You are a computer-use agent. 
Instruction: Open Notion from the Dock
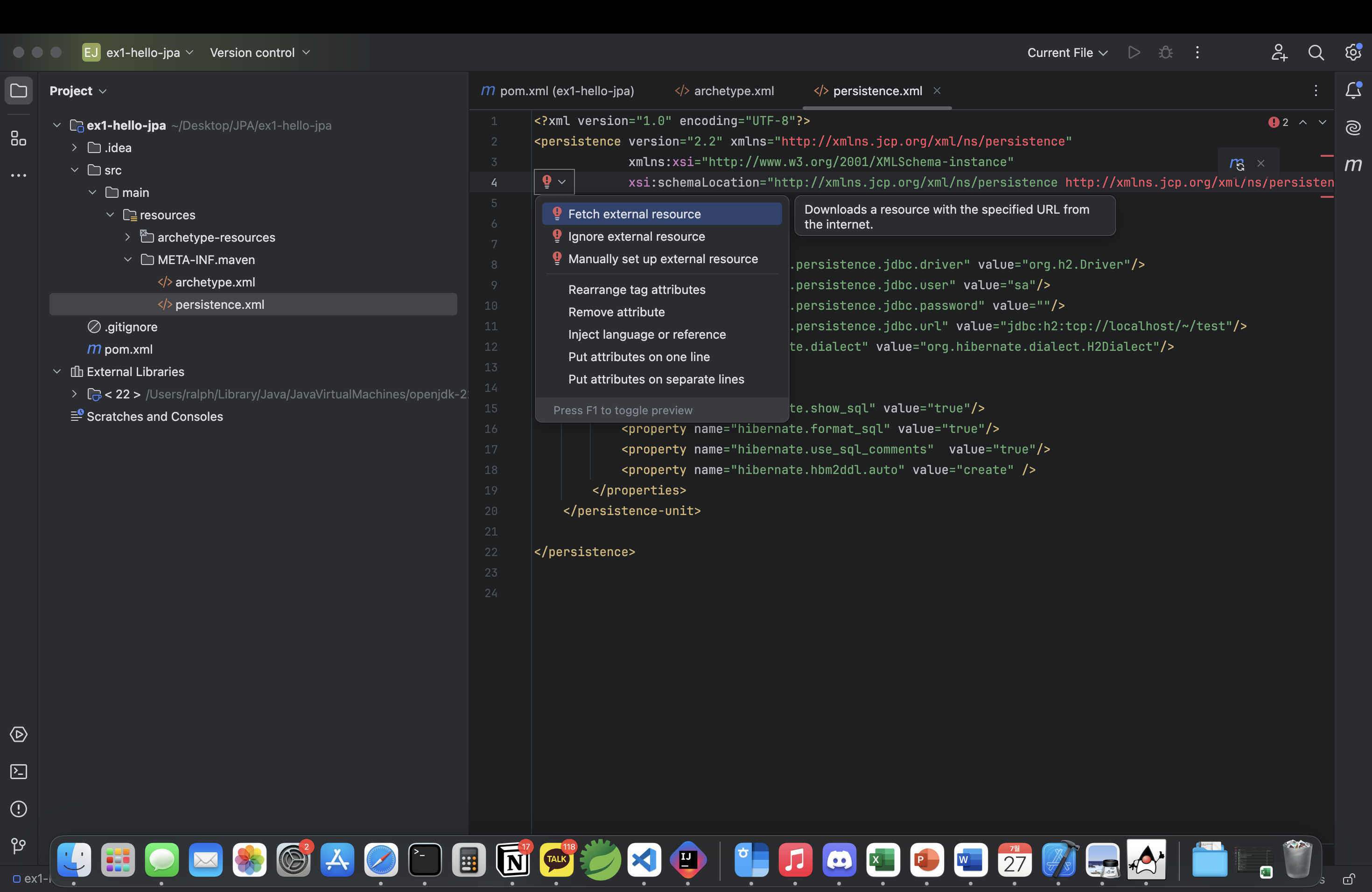[512, 860]
